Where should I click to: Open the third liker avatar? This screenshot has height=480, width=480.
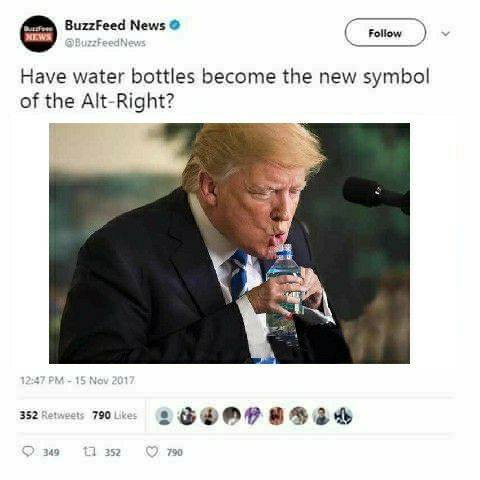point(209,416)
